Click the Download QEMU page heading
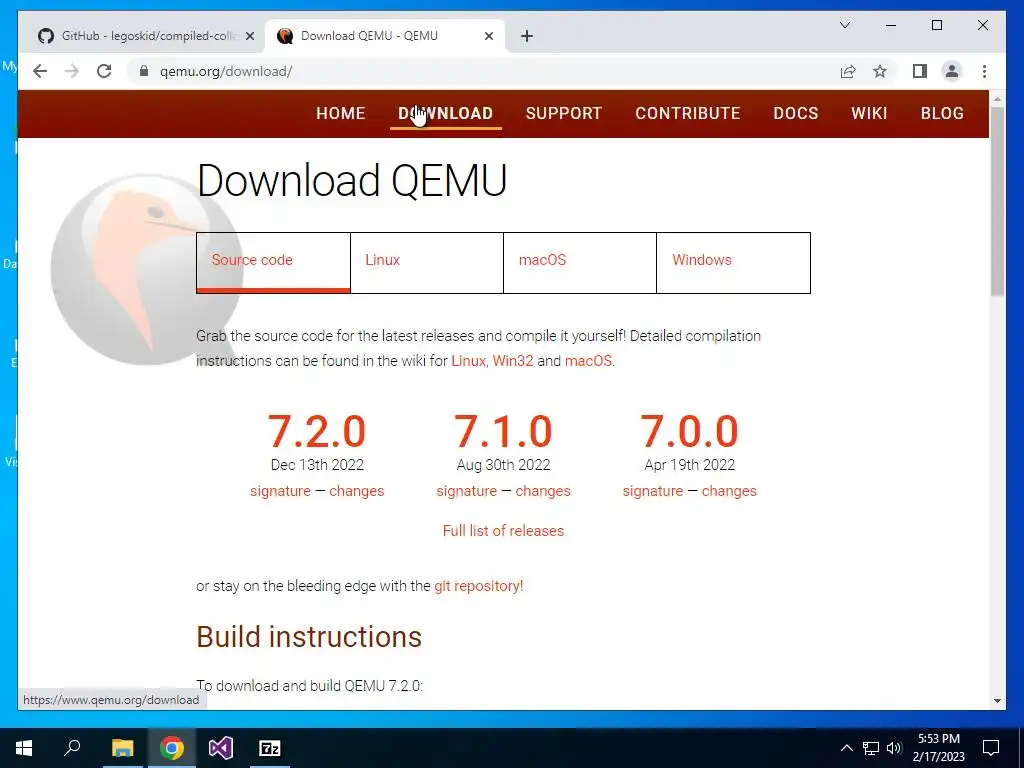 [x=351, y=181]
